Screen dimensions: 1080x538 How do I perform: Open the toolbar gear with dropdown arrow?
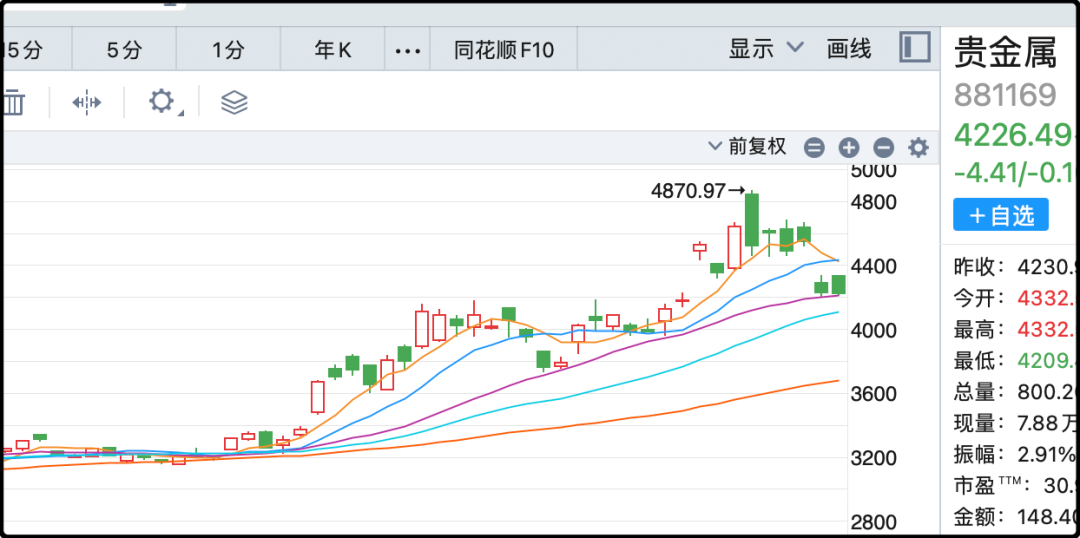[x=164, y=102]
